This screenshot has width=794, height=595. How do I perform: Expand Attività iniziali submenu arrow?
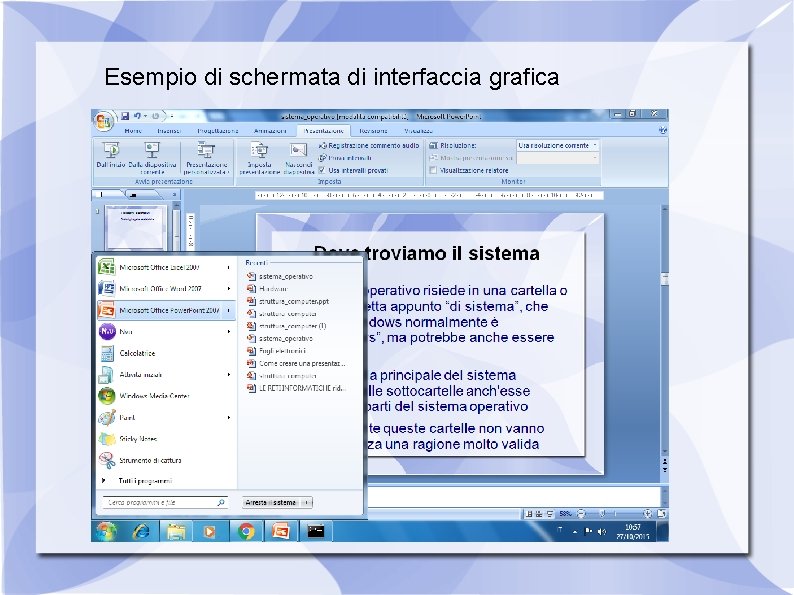[229, 375]
